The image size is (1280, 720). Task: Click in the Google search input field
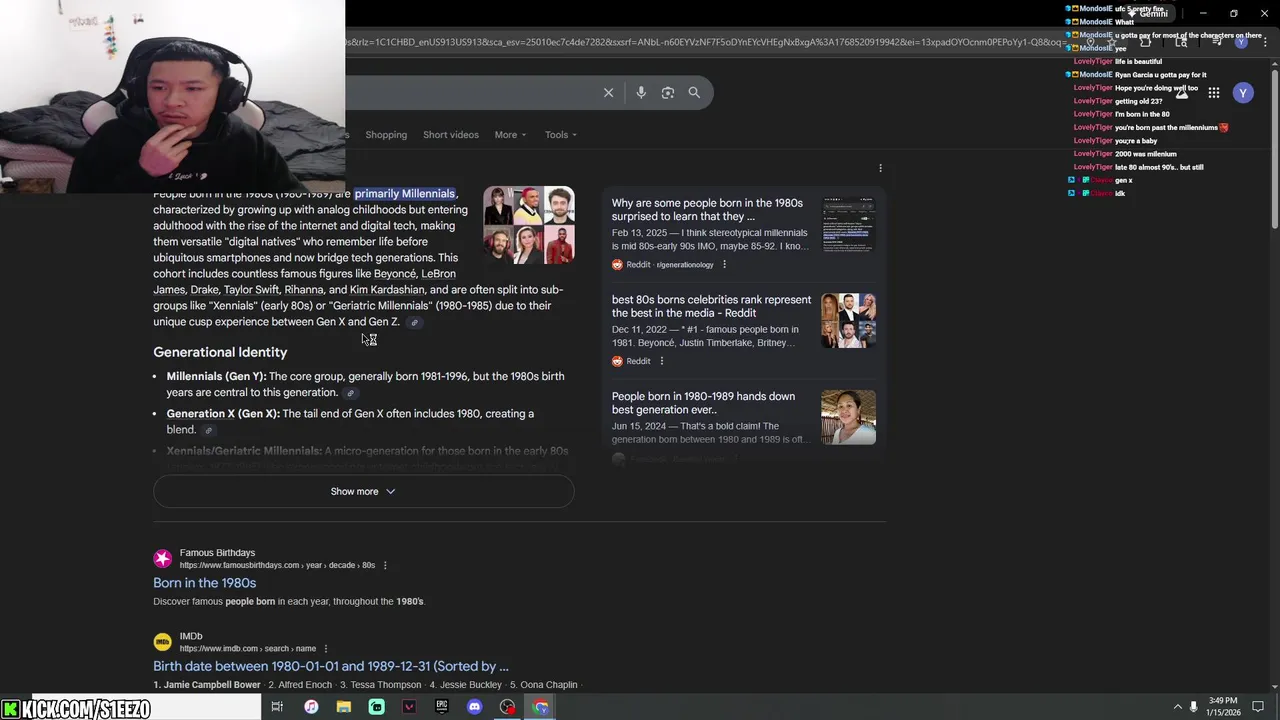(x=470, y=93)
